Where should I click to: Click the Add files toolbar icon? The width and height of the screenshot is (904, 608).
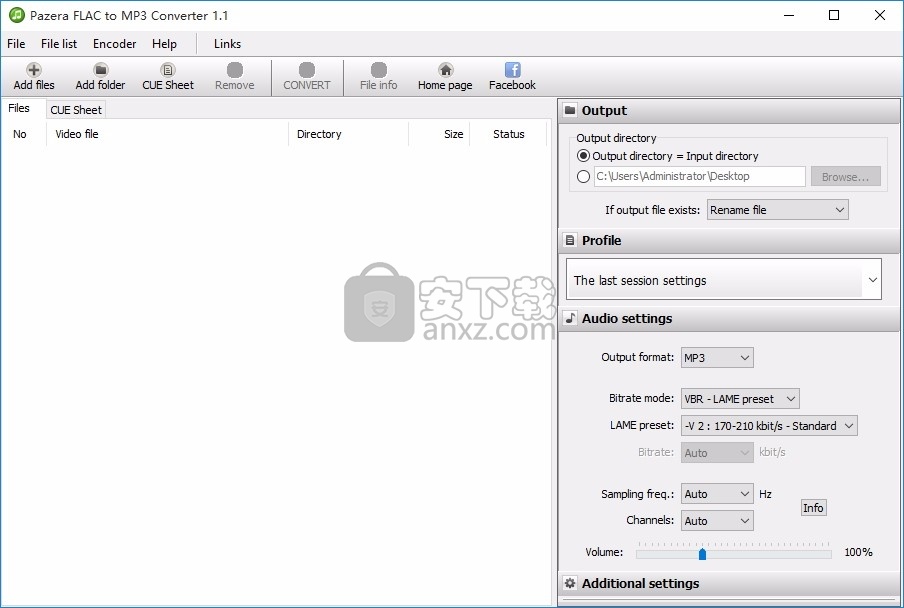34,70
